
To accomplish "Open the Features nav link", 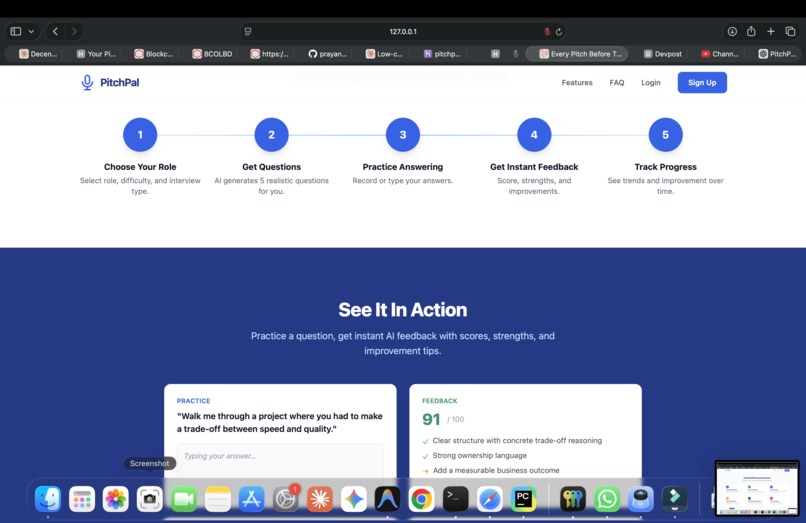I will point(577,82).
